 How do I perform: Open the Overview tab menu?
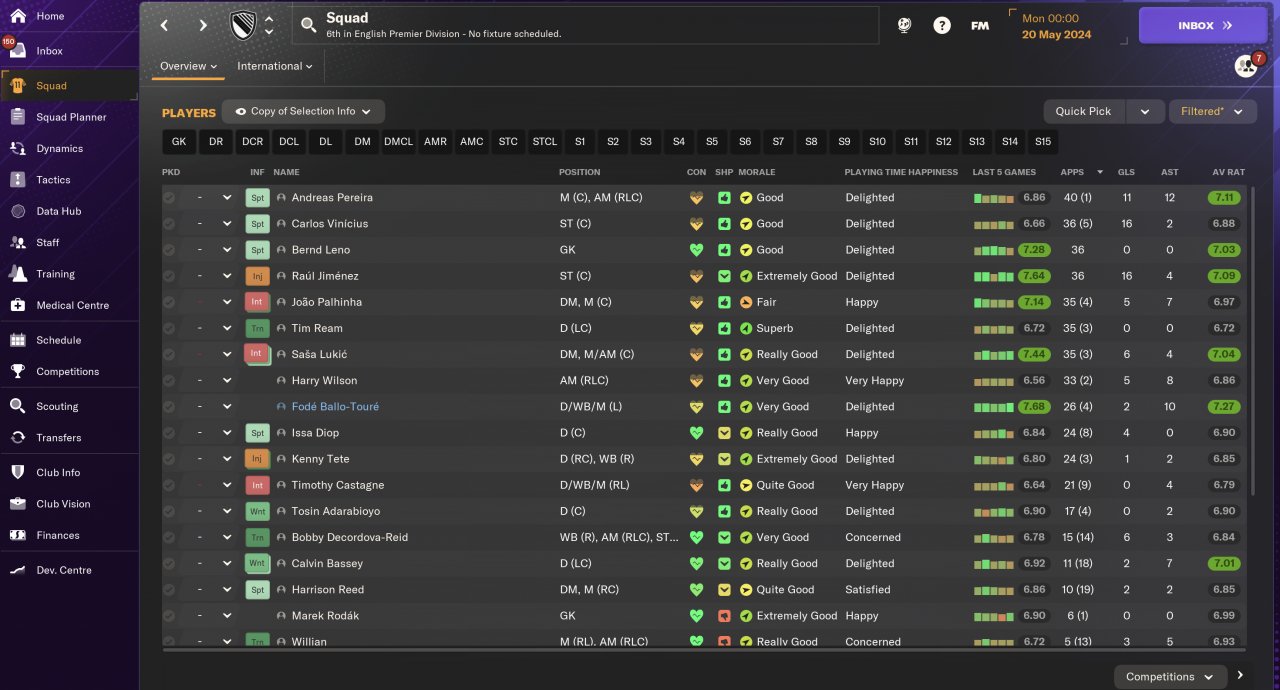click(189, 66)
